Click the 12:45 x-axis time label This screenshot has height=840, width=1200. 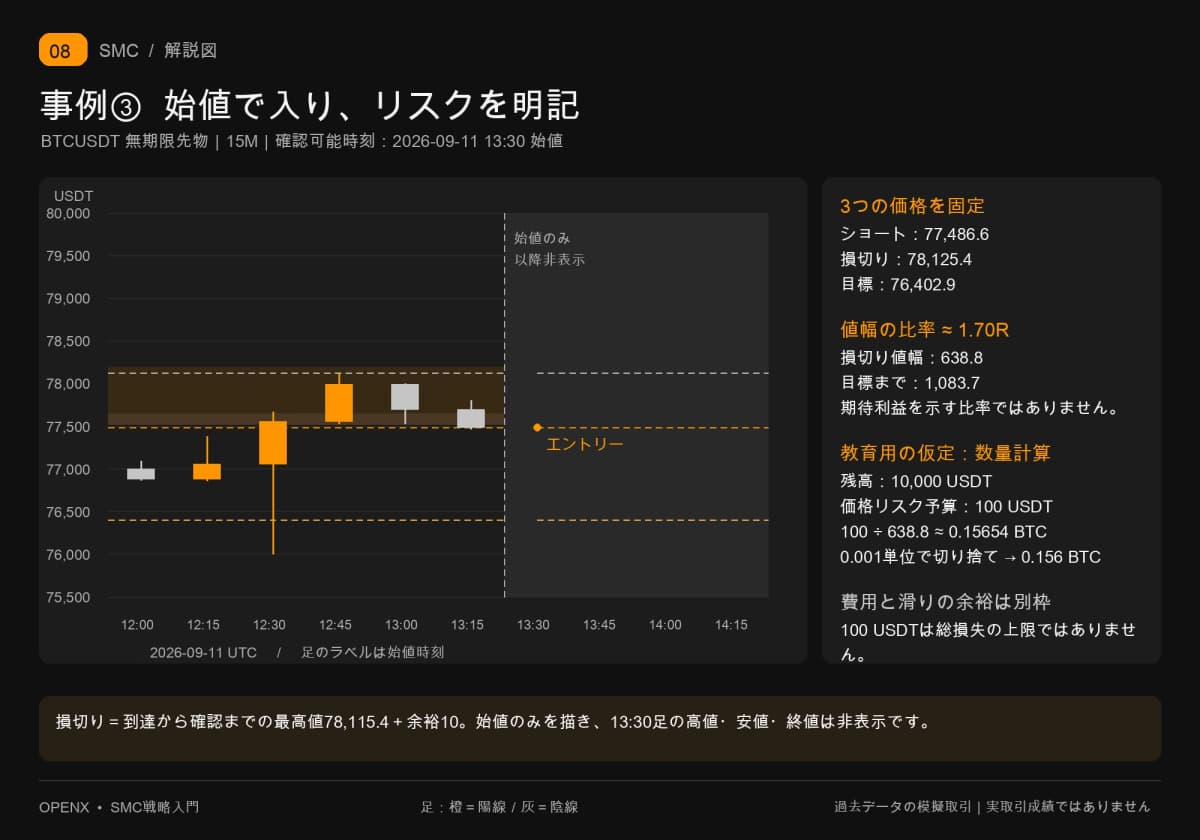[335, 625]
